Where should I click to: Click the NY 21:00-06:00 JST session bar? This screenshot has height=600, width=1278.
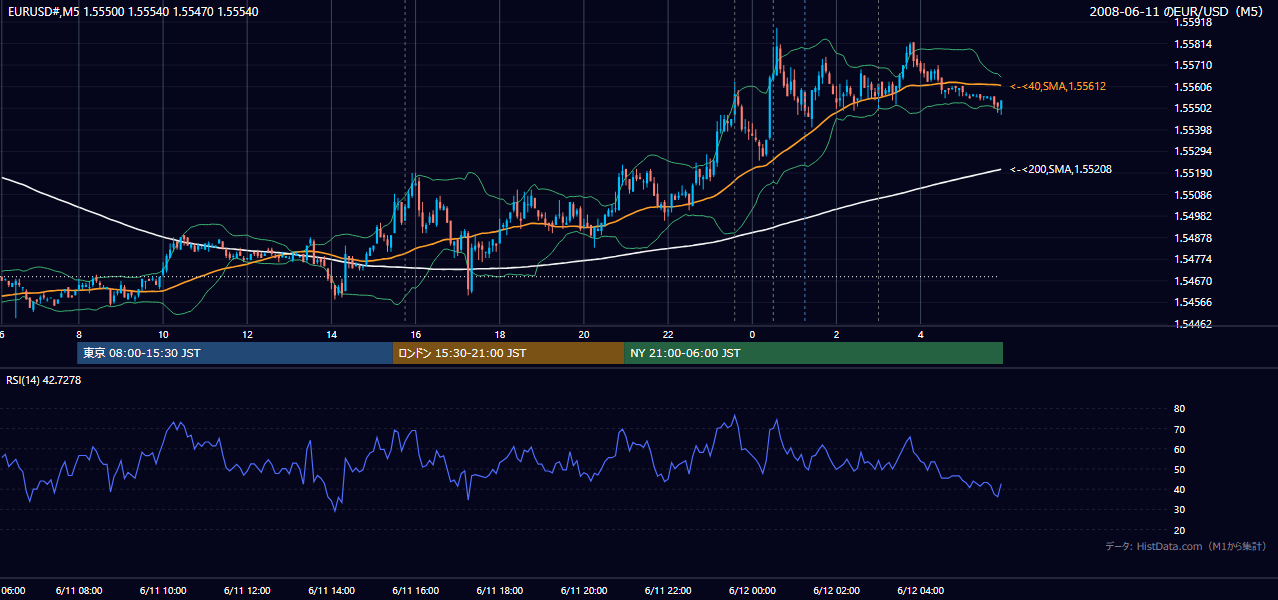point(813,353)
